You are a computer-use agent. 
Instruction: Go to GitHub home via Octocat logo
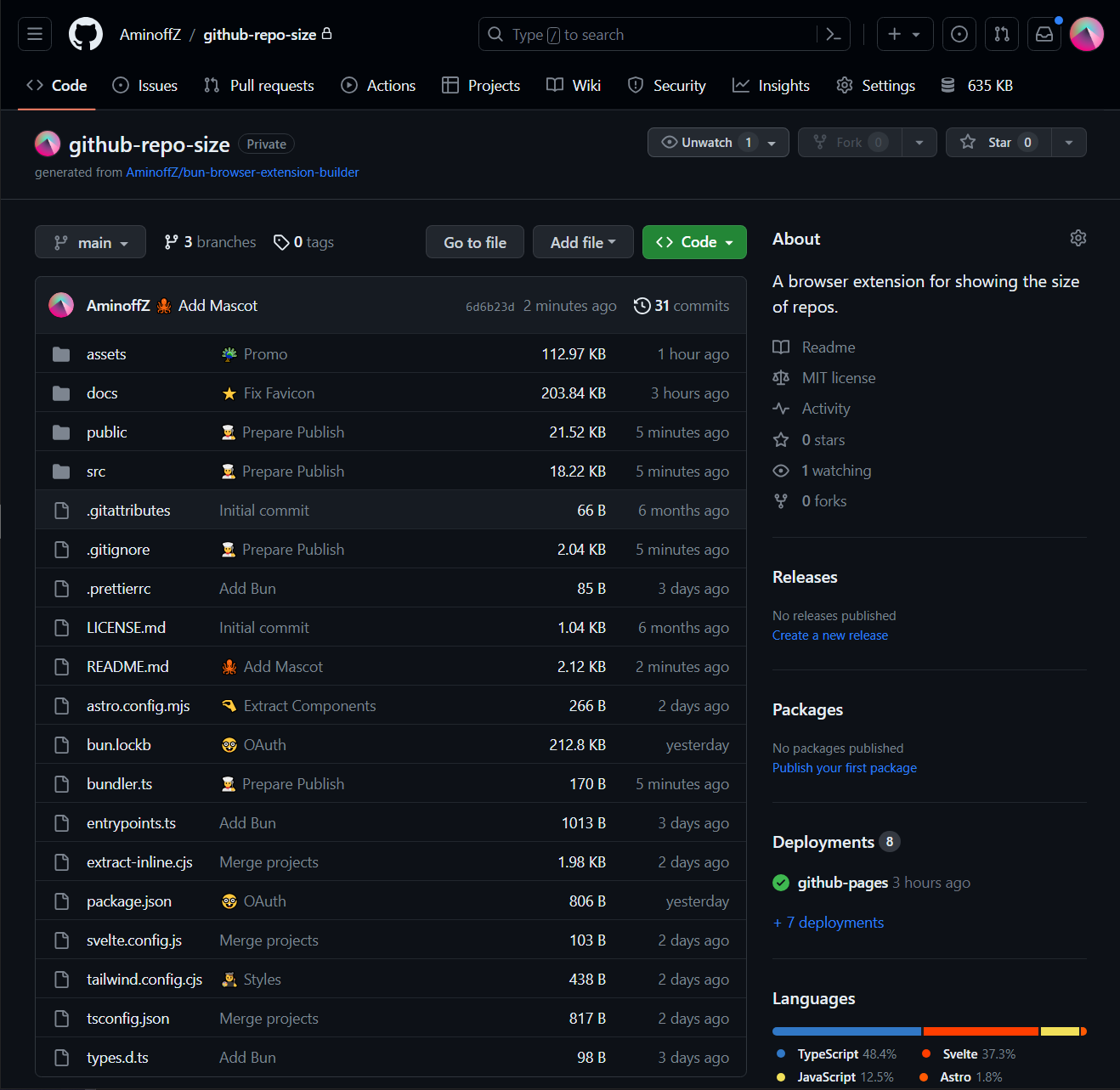pos(86,34)
